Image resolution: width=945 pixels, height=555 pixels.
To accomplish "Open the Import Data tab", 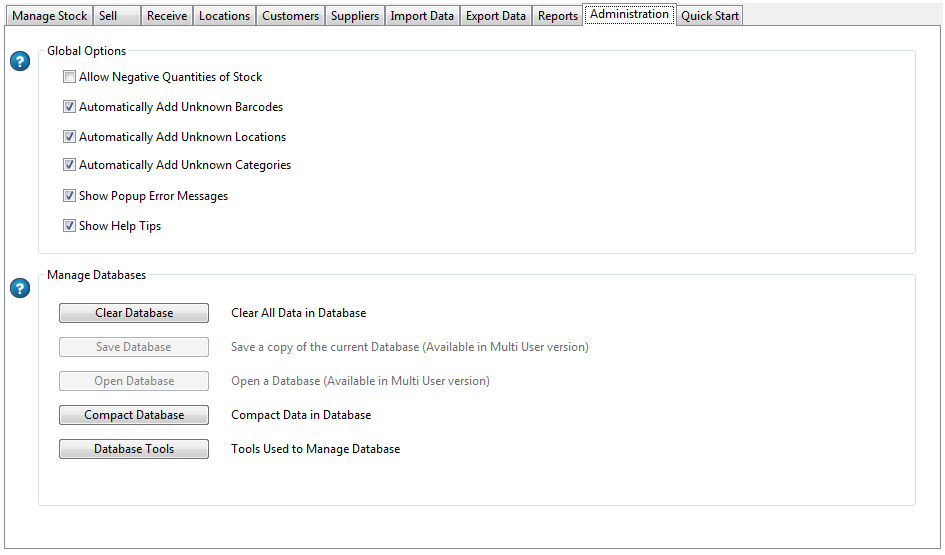I will (x=422, y=16).
